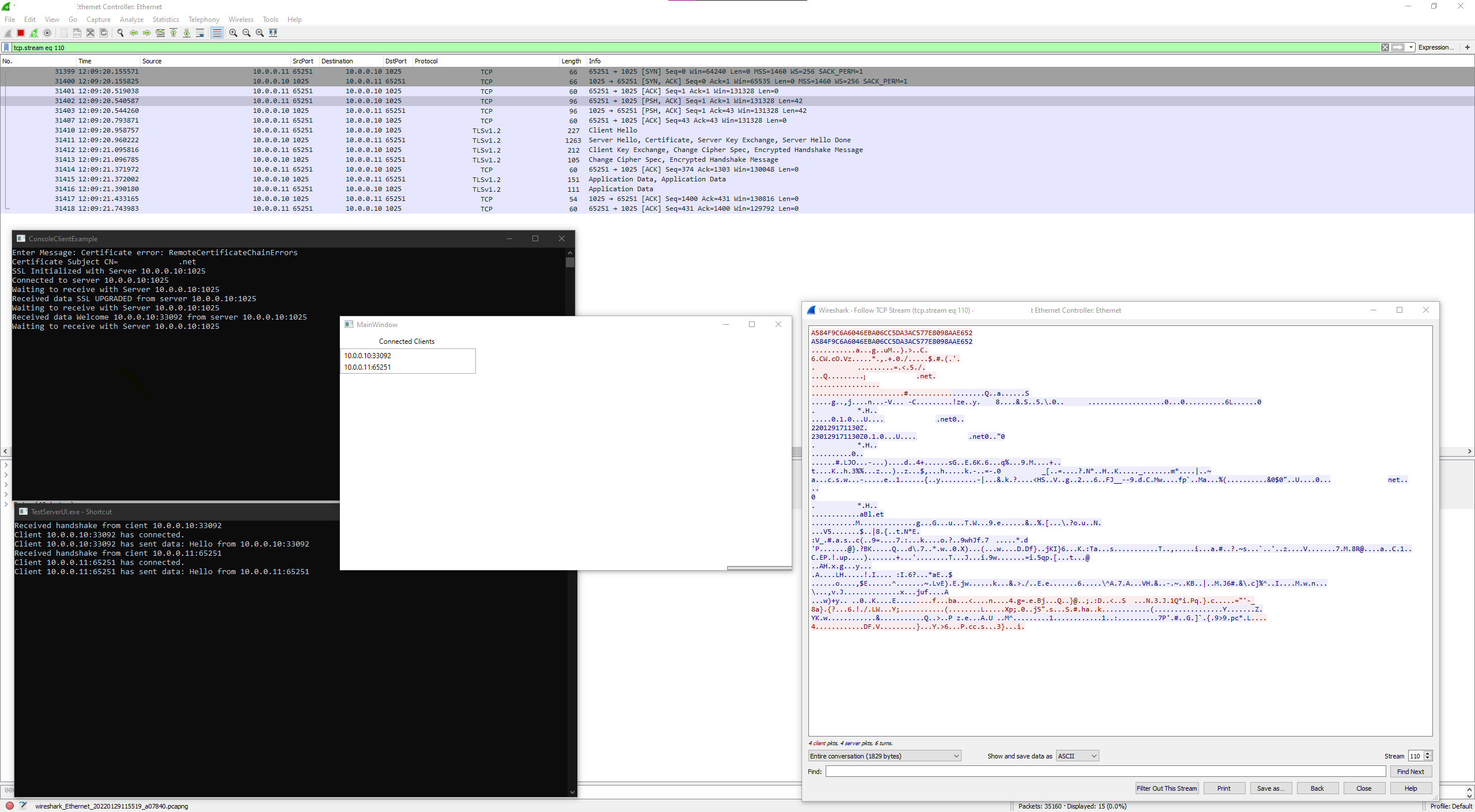Sort packet list by Length column

(x=573, y=61)
